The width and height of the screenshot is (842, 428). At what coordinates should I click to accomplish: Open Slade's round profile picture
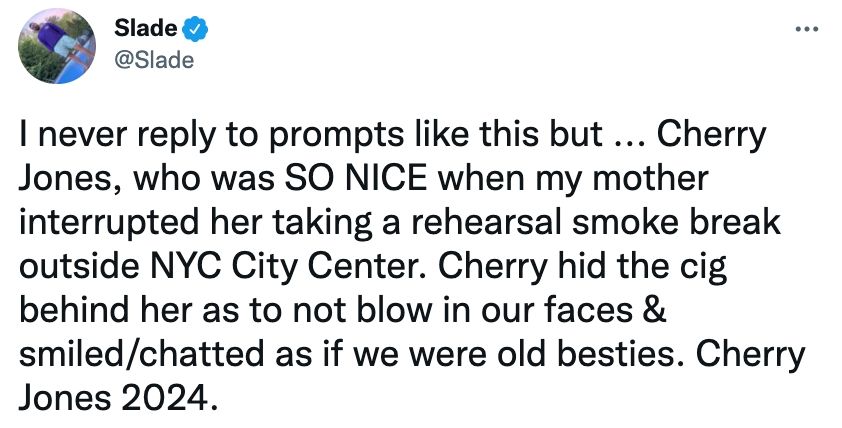pyautogui.click(x=57, y=46)
